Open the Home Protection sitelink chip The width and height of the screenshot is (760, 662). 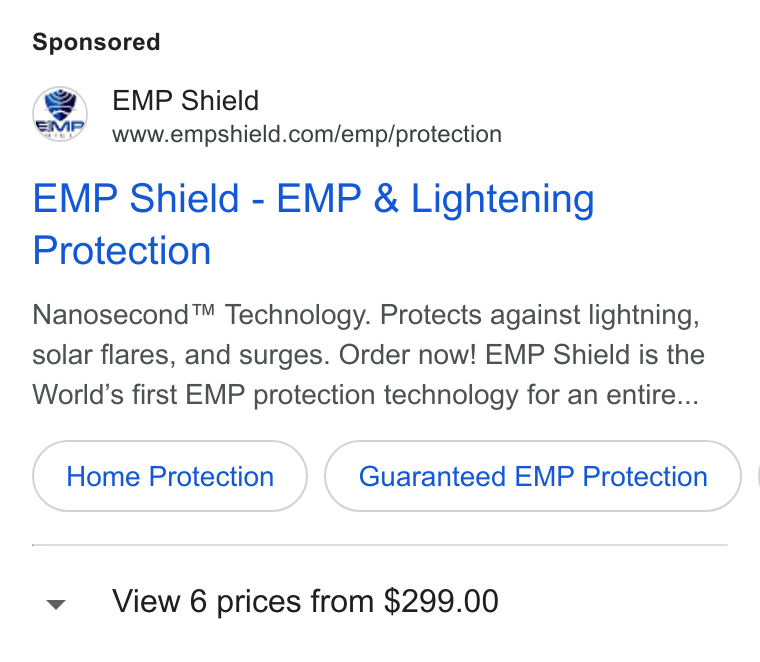point(170,476)
